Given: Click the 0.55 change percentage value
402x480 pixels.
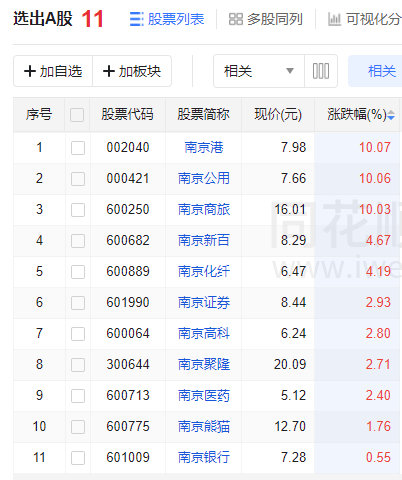Looking at the screenshot, I should (378, 457).
